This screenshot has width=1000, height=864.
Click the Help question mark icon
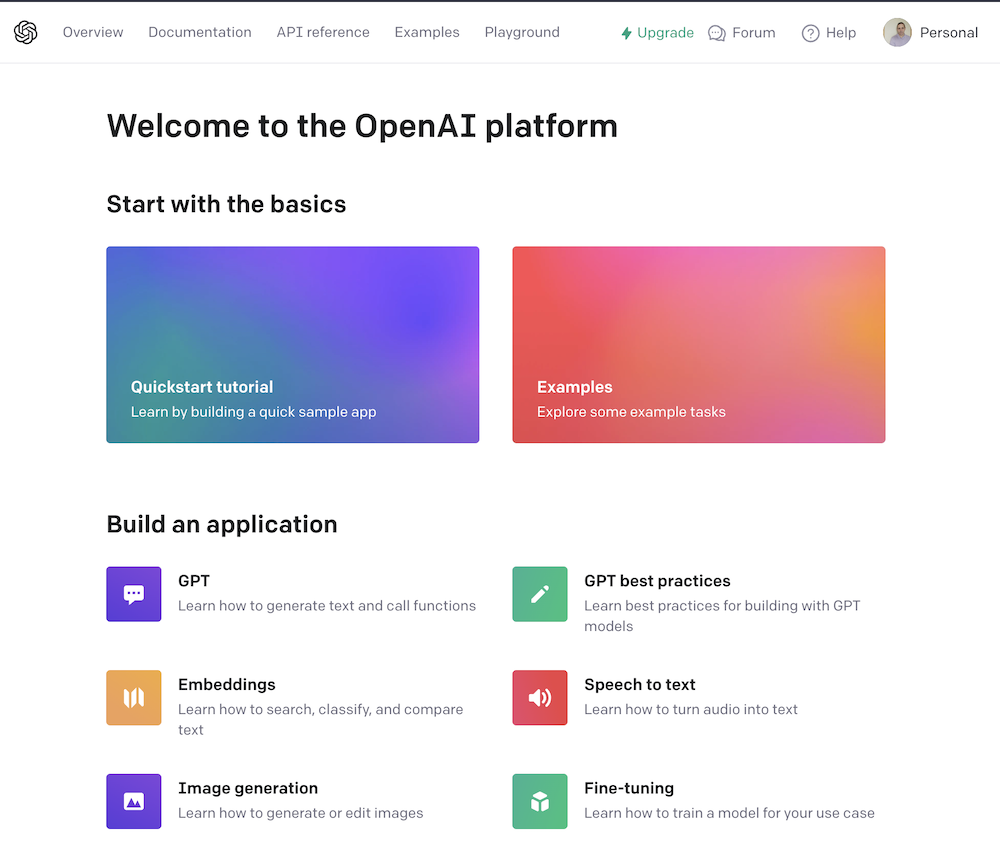click(811, 33)
